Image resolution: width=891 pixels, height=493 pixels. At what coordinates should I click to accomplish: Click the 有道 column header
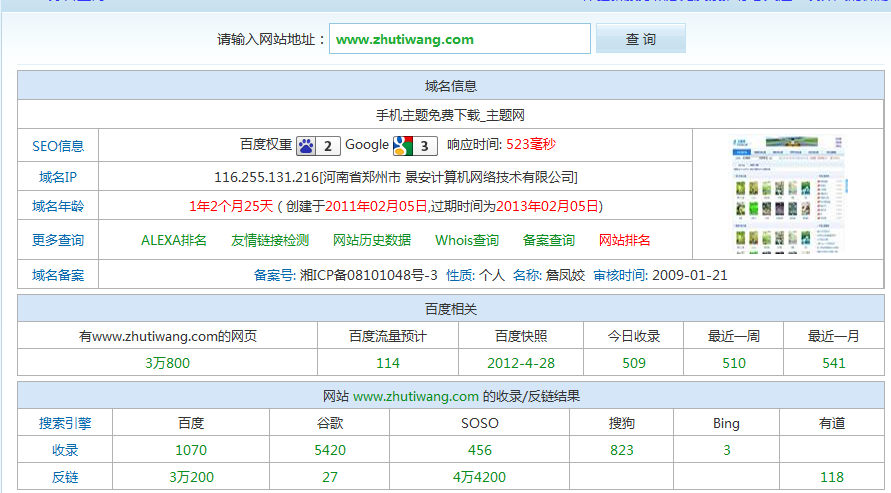point(832,423)
